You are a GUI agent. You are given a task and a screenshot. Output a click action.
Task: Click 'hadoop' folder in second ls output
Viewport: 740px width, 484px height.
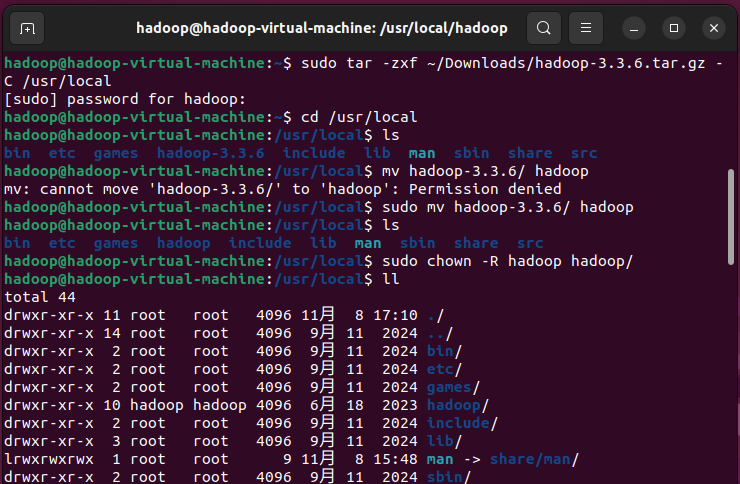[x=184, y=243]
